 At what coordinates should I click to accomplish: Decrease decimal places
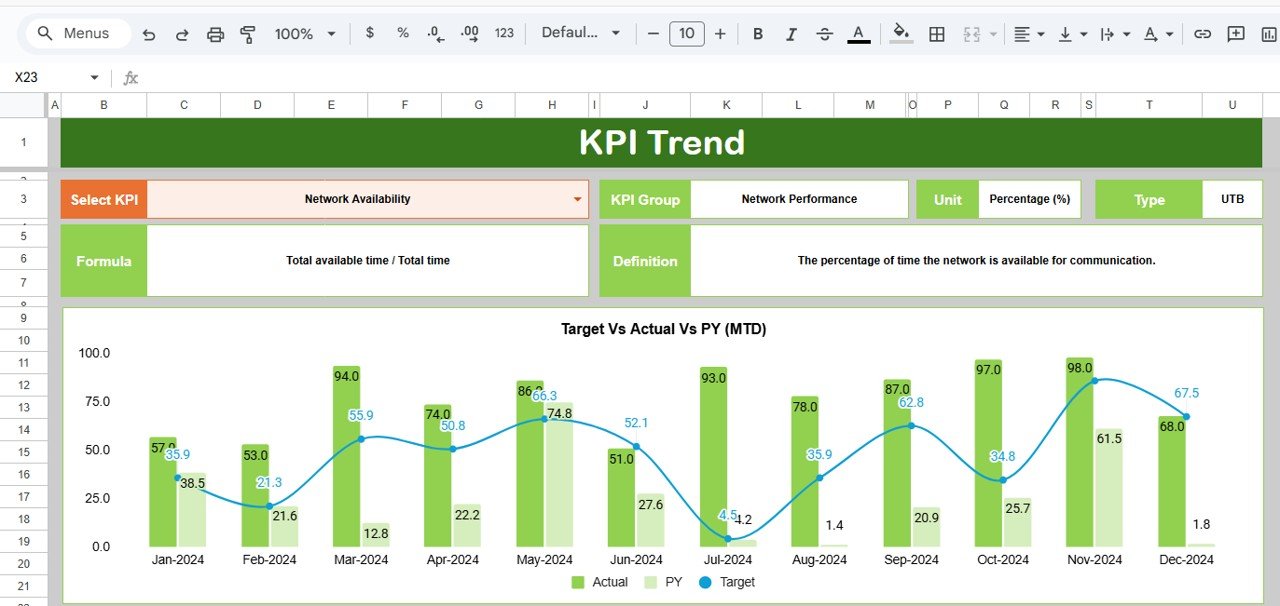pyautogui.click(x=434, y=33)
